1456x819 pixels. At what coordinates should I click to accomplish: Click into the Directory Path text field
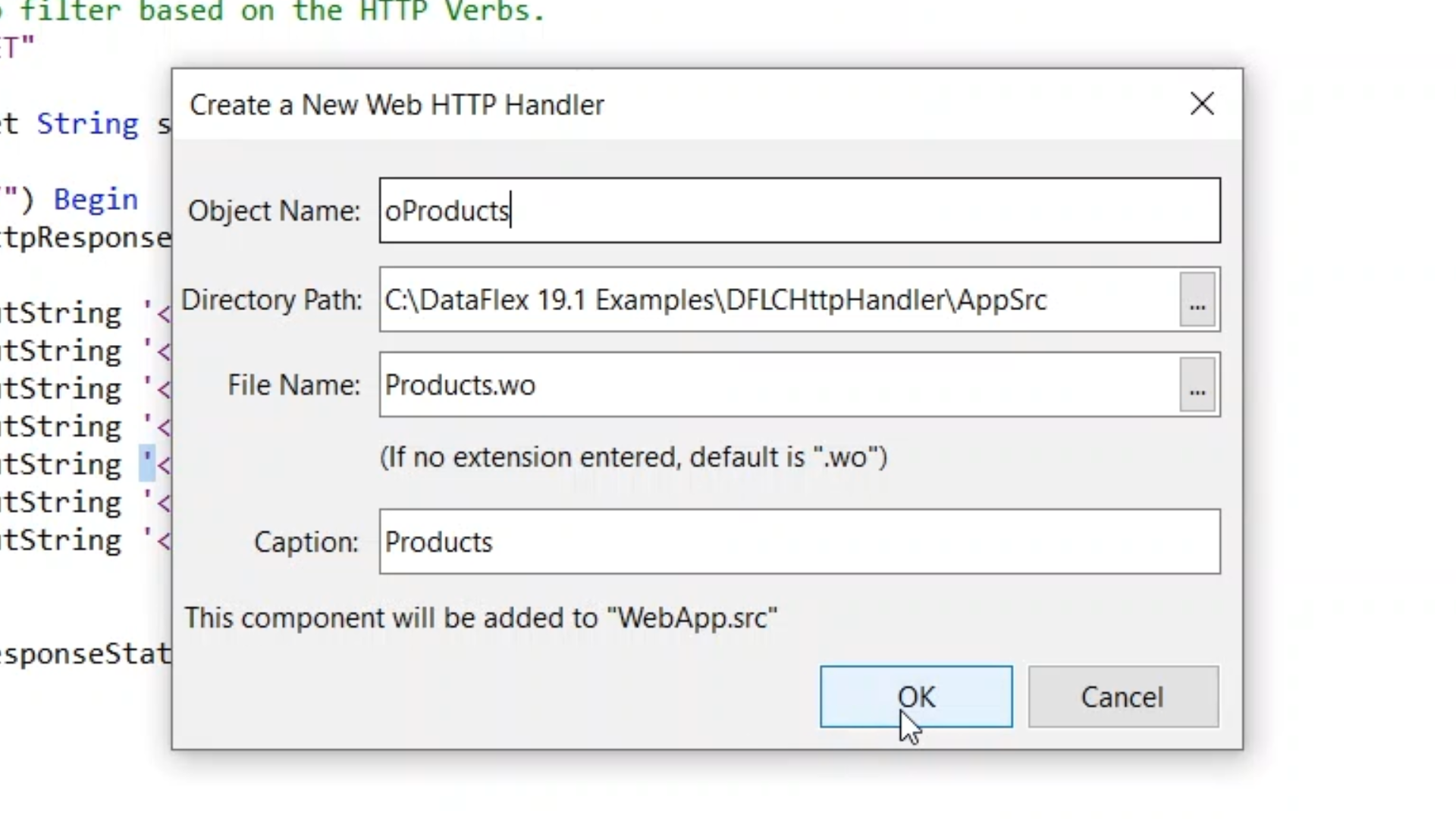pos(779,300)
